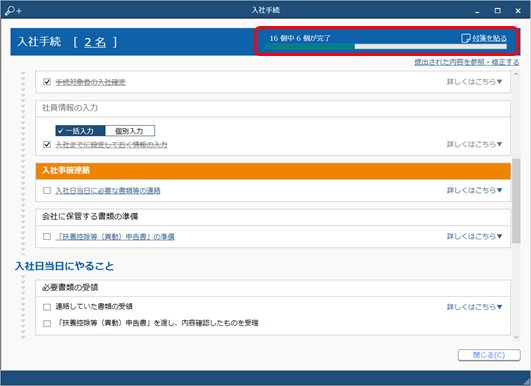Check 連絡していた書類の受領 checkbox
Viewport: 531px width, 386px height.
point(47,307)
